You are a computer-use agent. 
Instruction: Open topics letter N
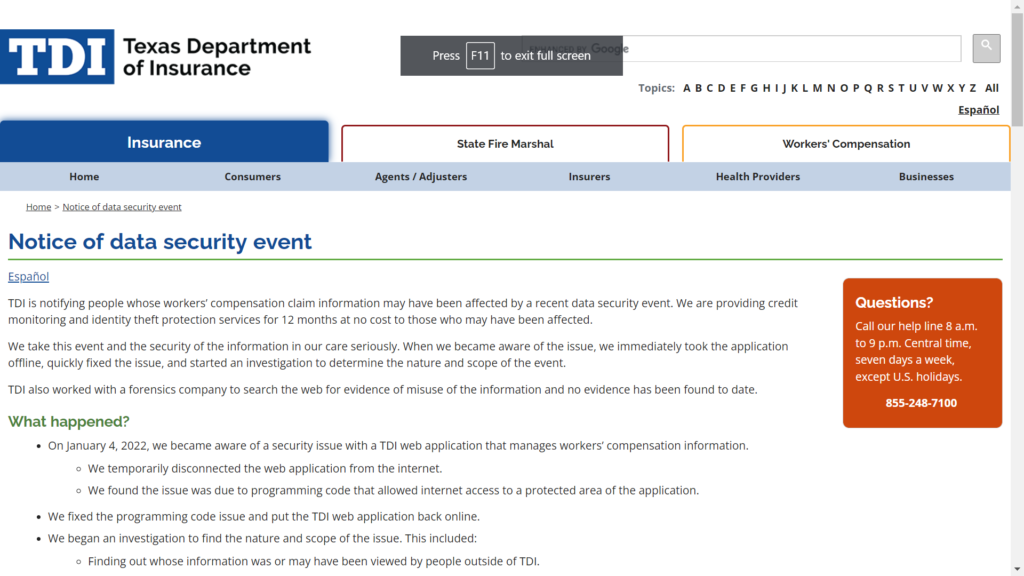tap(831, 88)
